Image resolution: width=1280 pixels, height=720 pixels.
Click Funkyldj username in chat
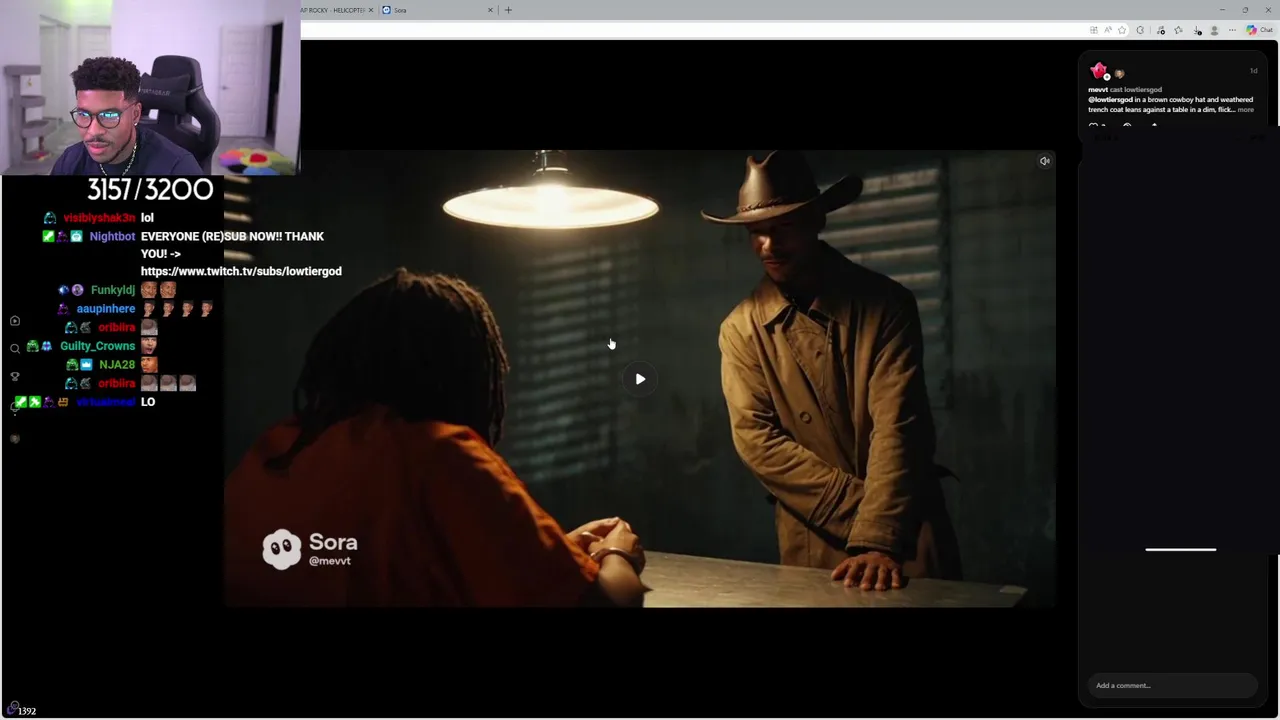click(113, 290)
